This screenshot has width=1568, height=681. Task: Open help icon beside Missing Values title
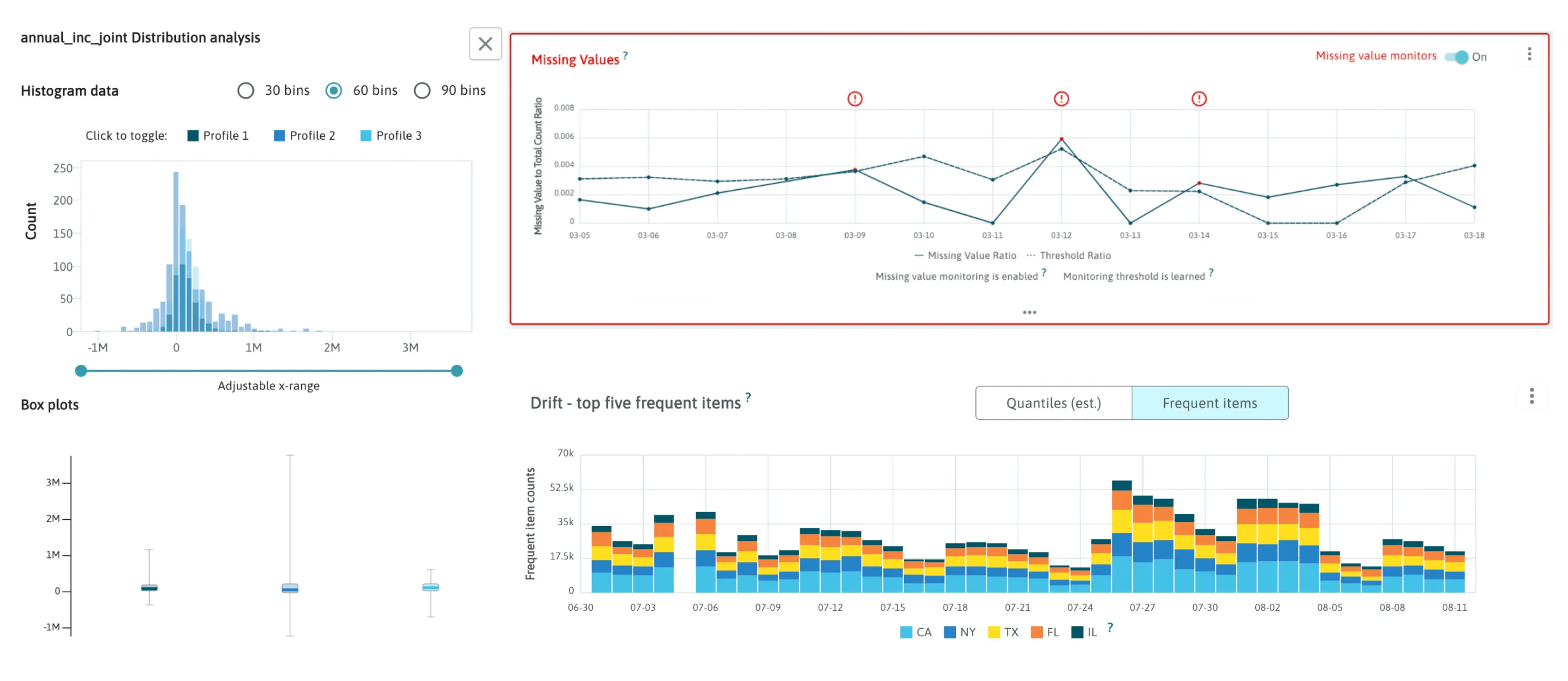(x=625, y=56)
